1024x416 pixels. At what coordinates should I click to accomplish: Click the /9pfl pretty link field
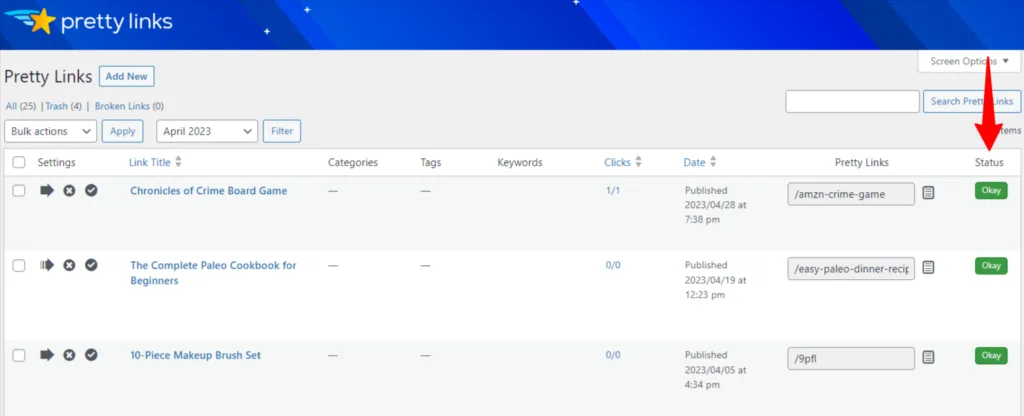click(x=851, y=359)
